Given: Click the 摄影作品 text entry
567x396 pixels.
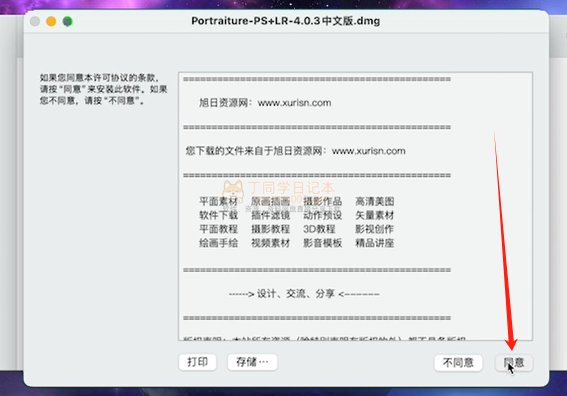Looking at the screenshot, I should pos(323,201).
